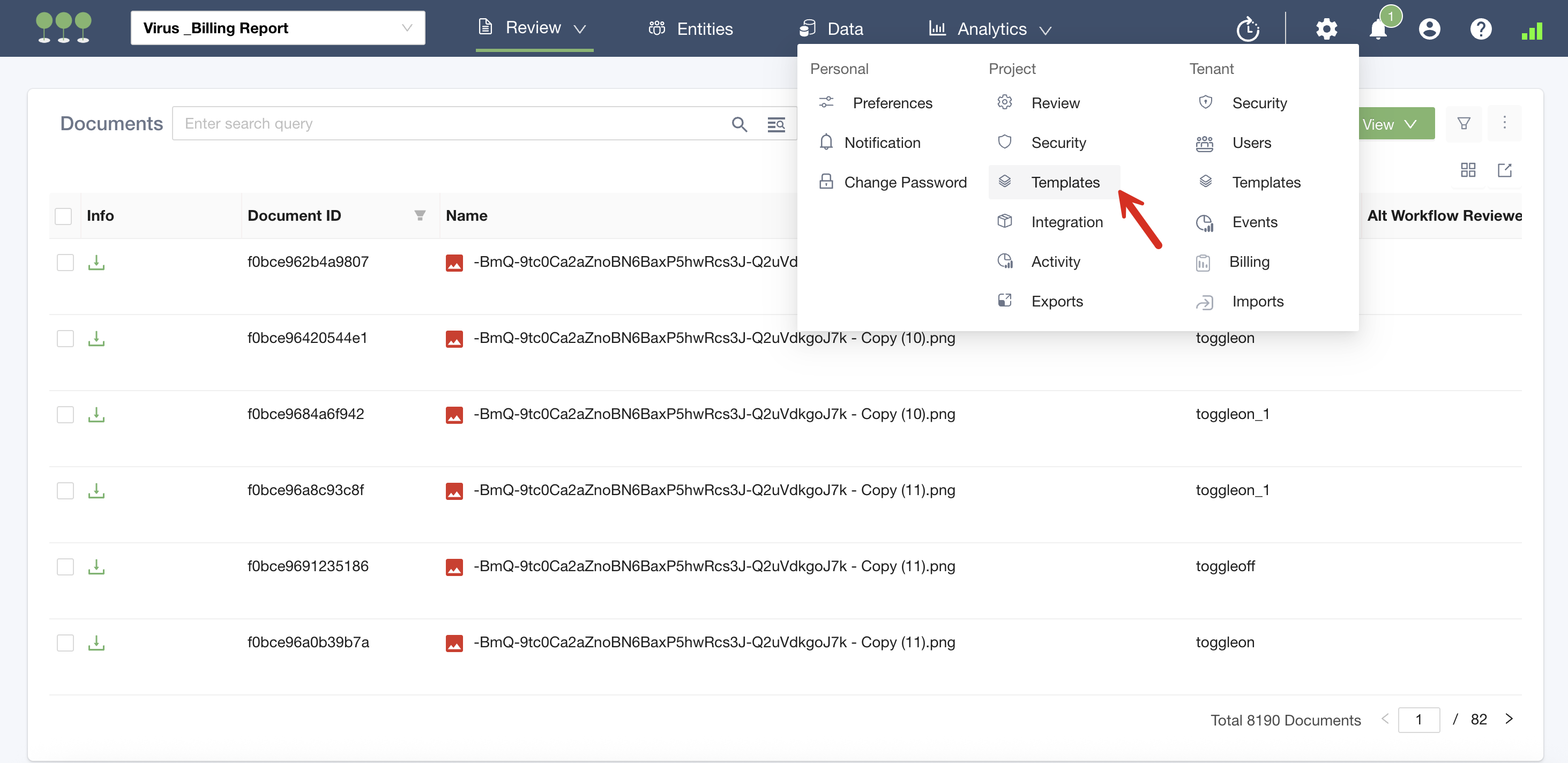
Task: Click the filter funnel icon beside View
Action: coord(1464,124)
